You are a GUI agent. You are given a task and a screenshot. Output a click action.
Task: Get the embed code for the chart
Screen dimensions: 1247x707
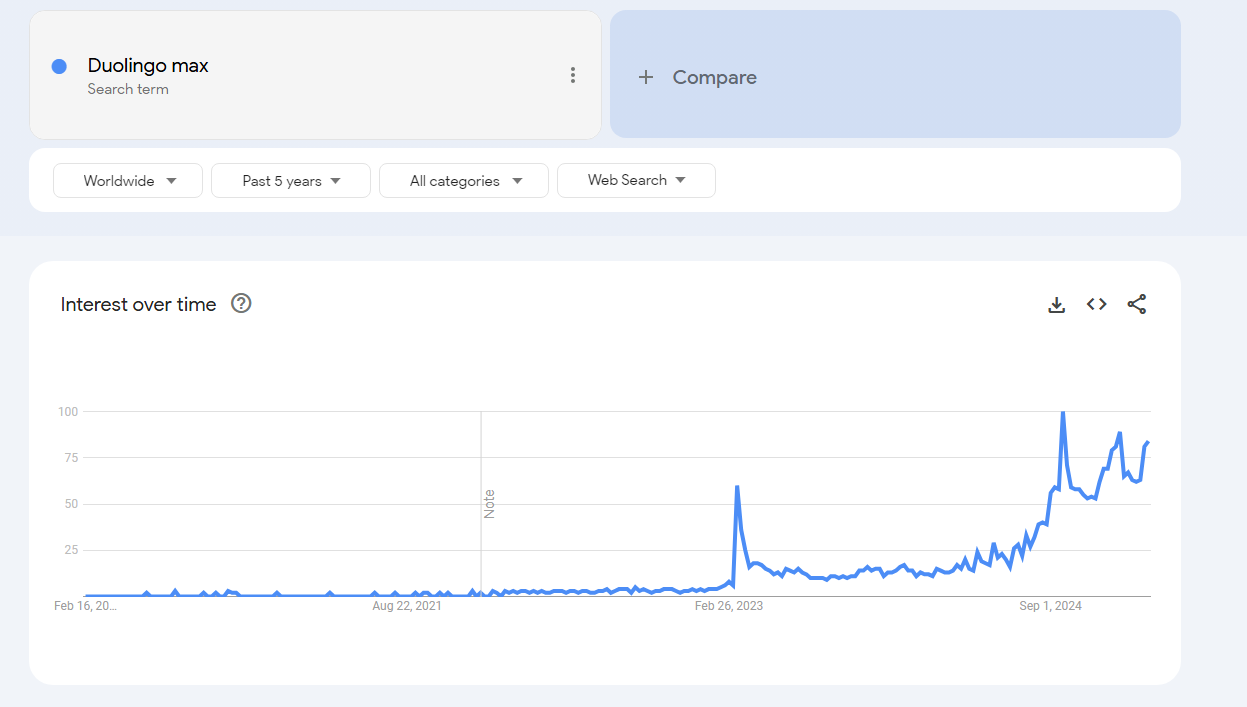(x=1097, y=304)
